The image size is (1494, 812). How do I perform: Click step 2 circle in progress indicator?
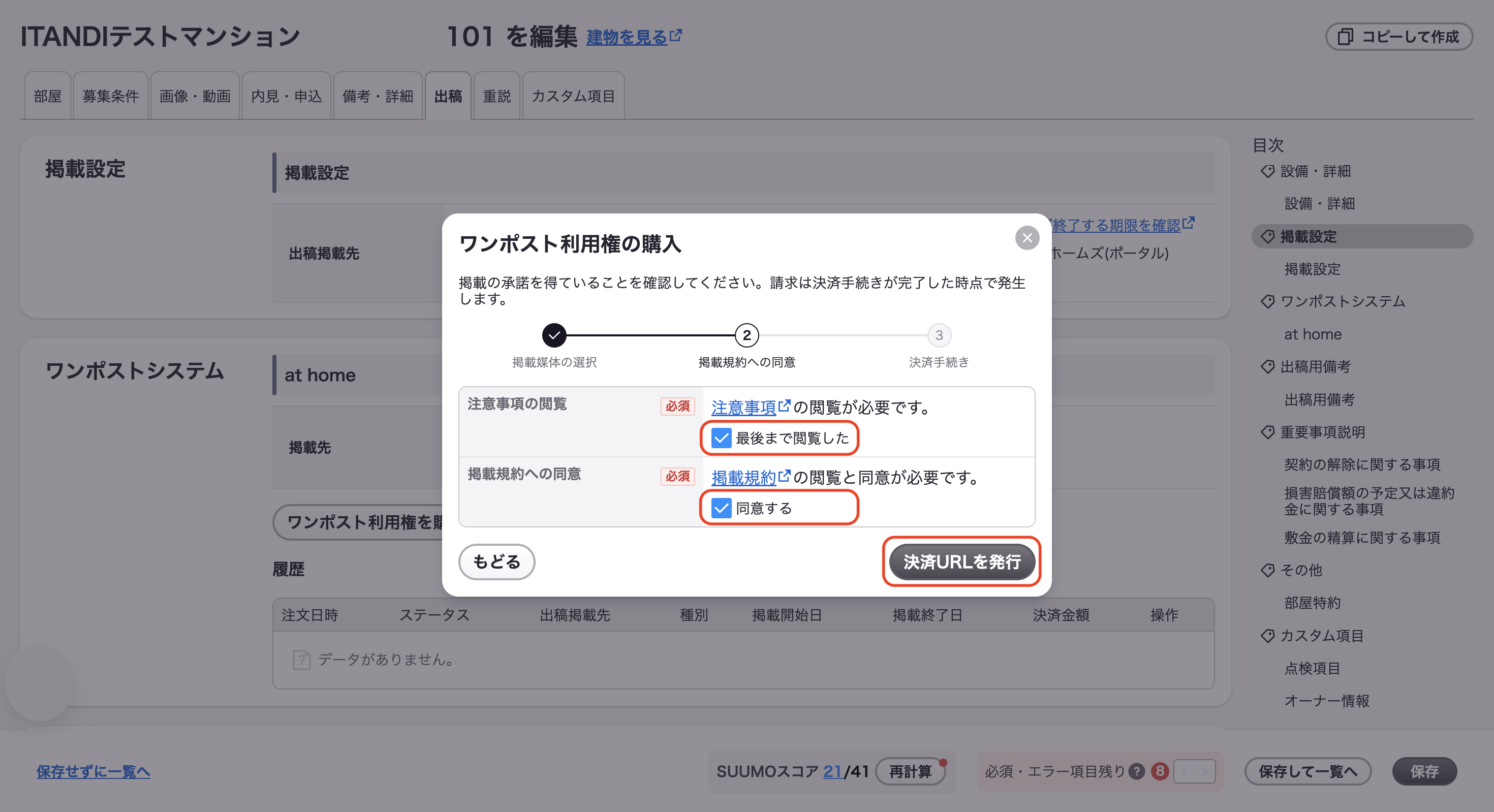[x=746, y=335]
